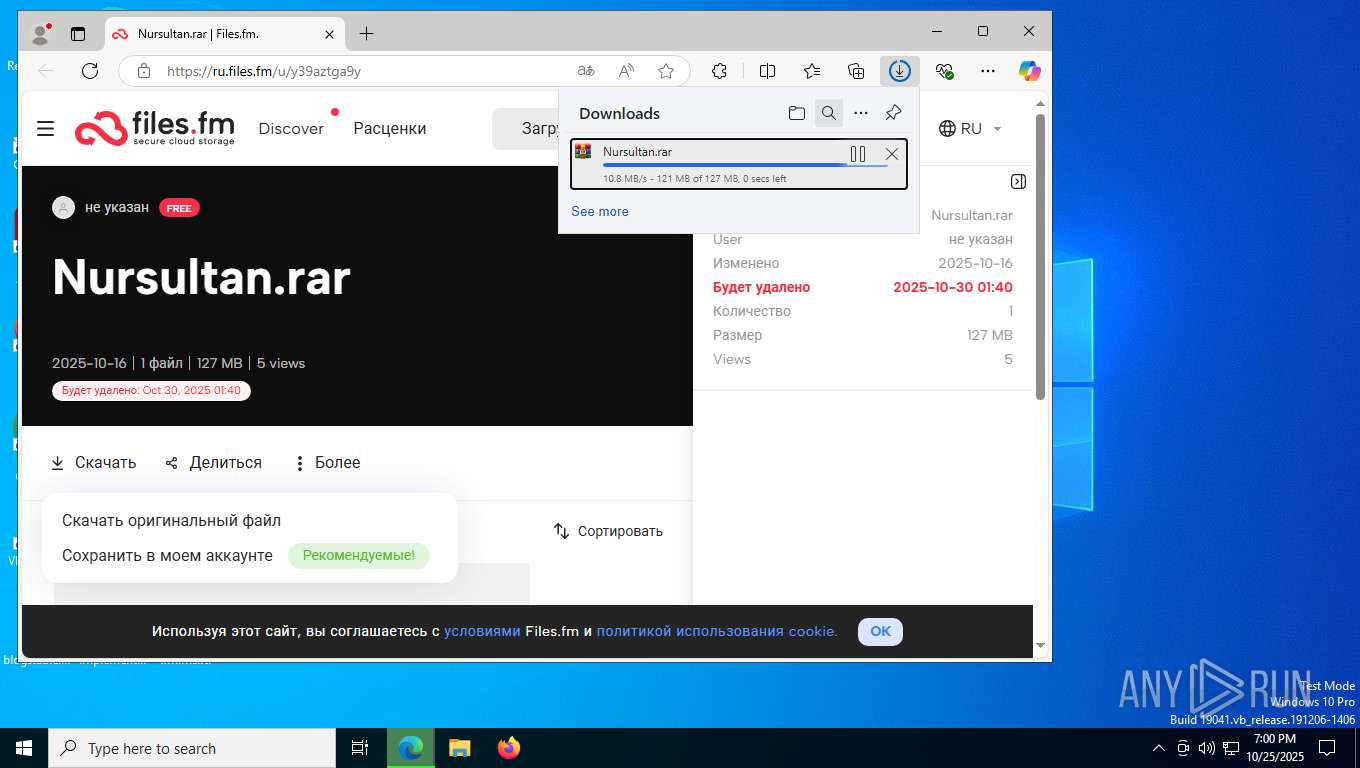Screen dimensions: 1360x768
Task: Click the не указан user avatar
Action: [x=63, y=208]
